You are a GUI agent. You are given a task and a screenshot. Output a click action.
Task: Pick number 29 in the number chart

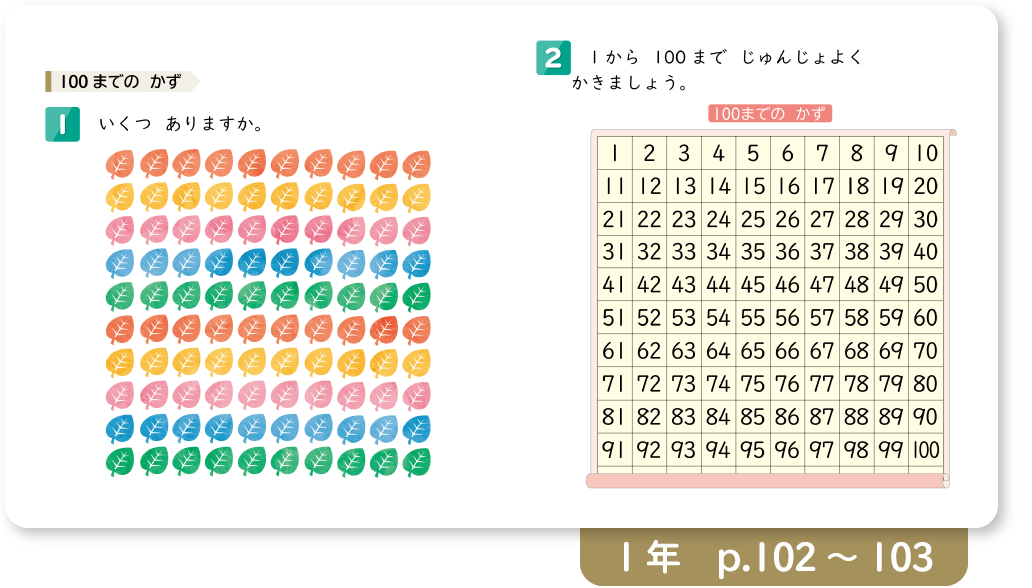(x=890, y=218)
